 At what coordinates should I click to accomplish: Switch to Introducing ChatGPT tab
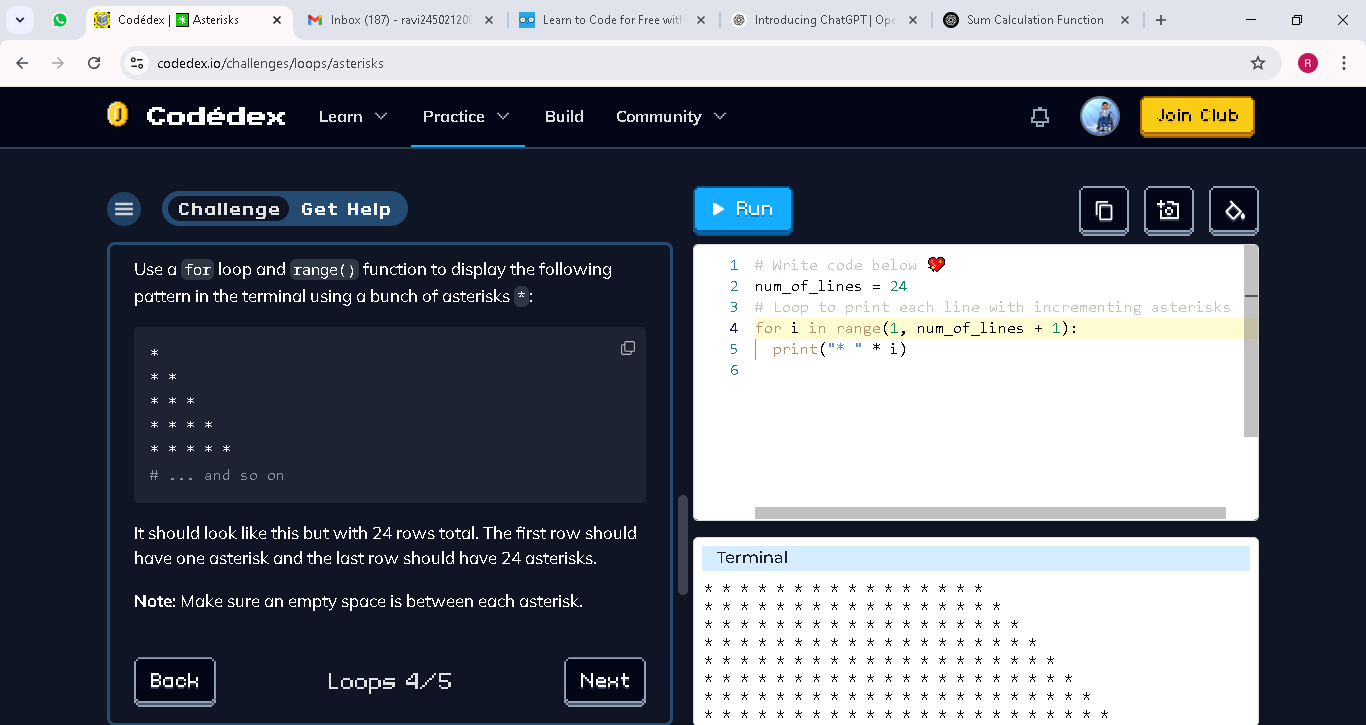824,20
